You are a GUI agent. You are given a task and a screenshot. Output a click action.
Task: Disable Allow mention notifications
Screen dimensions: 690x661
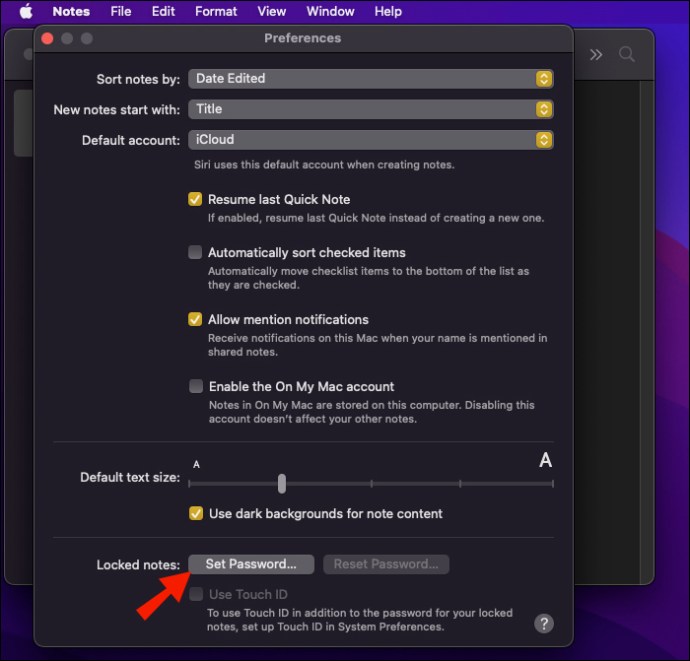(x=195, y=319)
